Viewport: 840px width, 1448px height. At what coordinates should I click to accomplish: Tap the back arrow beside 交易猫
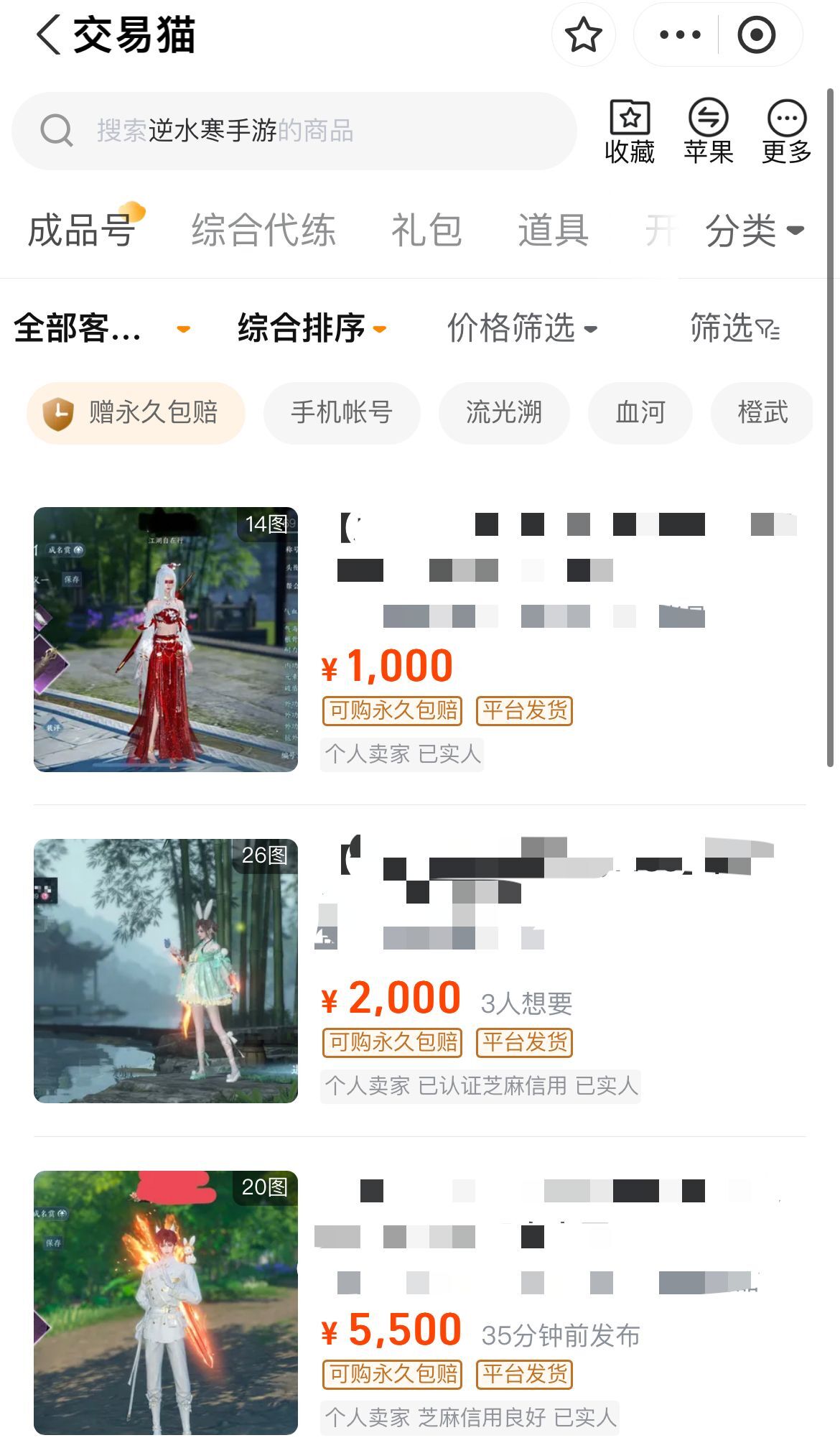48,34
